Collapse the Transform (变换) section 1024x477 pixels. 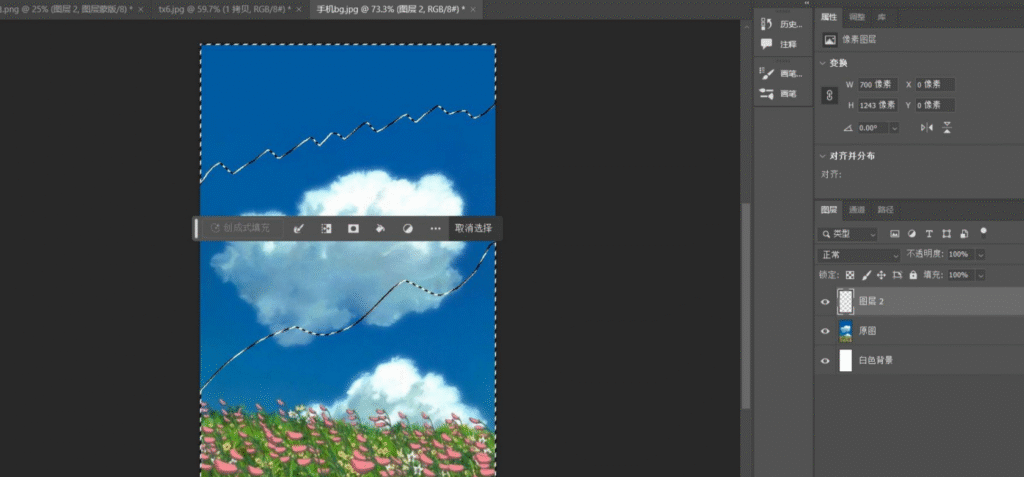[x=823, y=63]
